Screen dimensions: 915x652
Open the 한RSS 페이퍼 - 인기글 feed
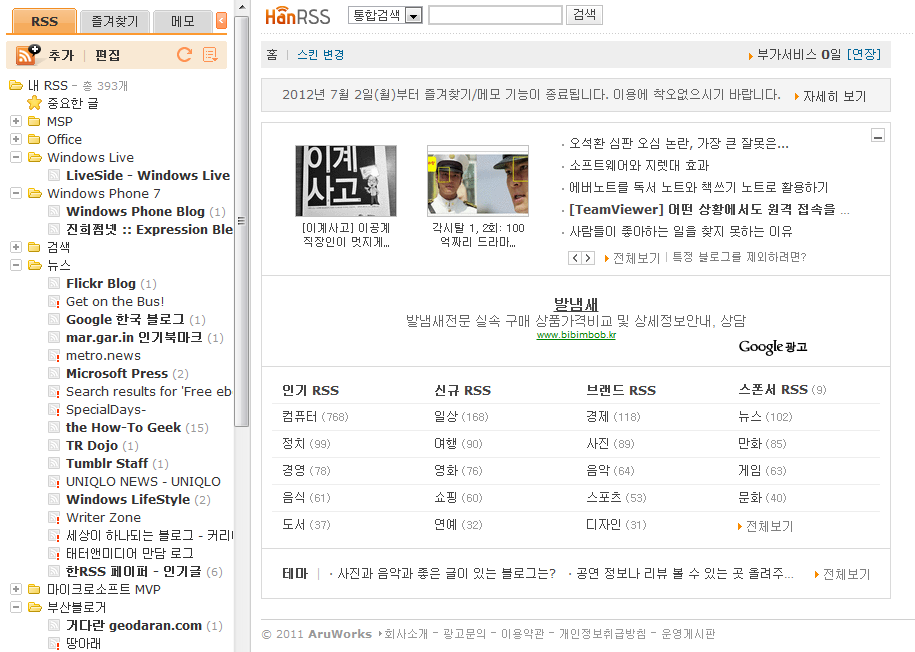pos(134,571)
